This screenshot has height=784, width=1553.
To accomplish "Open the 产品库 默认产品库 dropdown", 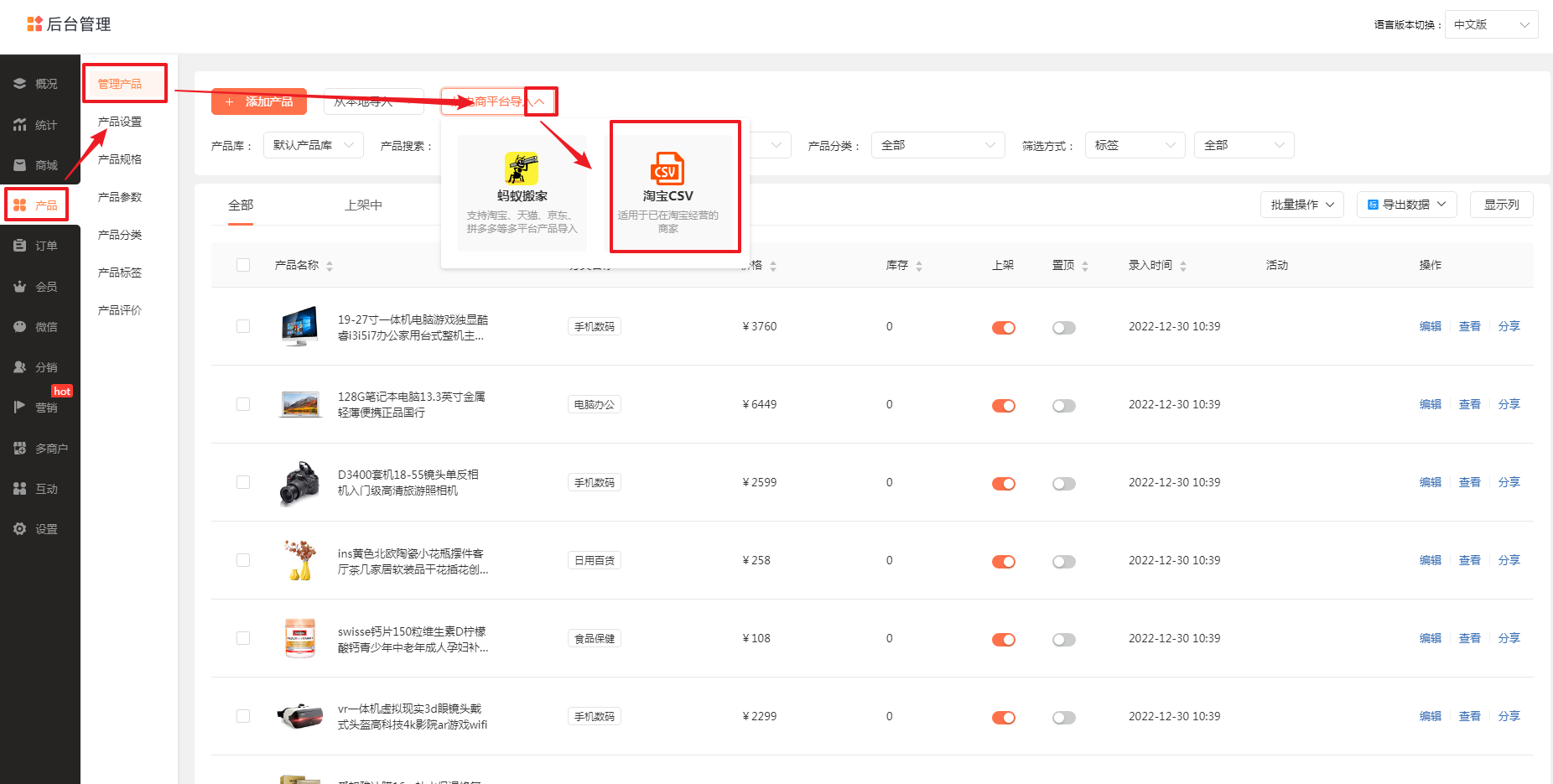I will (314, 145).
